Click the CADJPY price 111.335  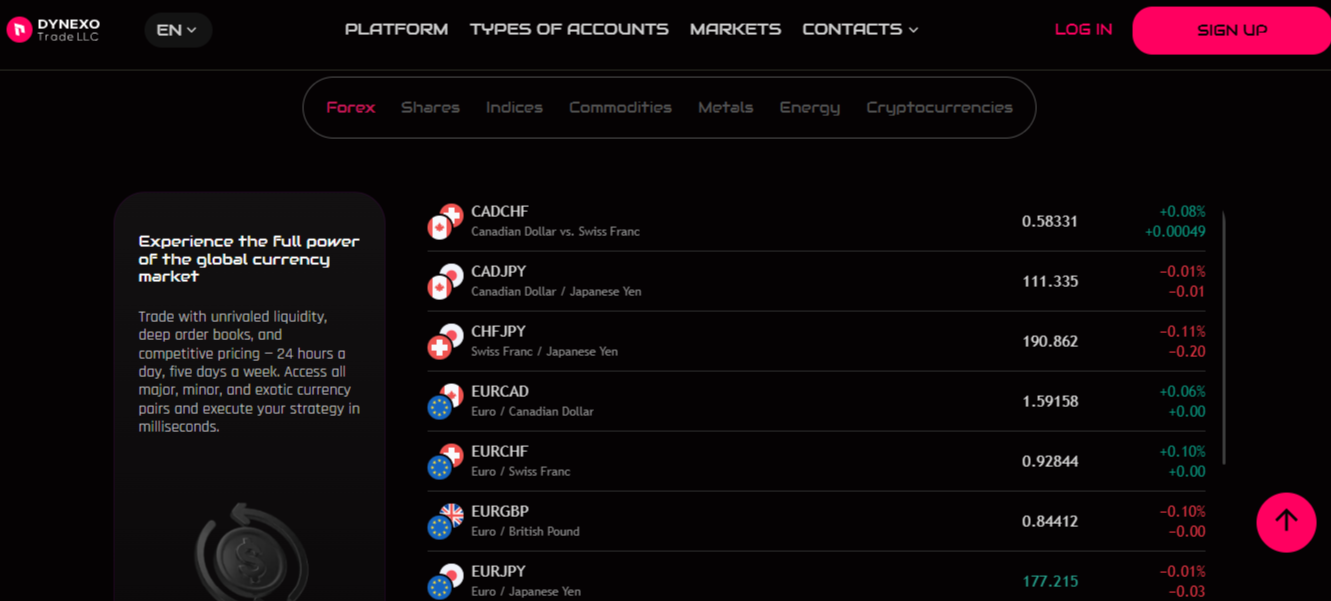(x=1050, y=281)
